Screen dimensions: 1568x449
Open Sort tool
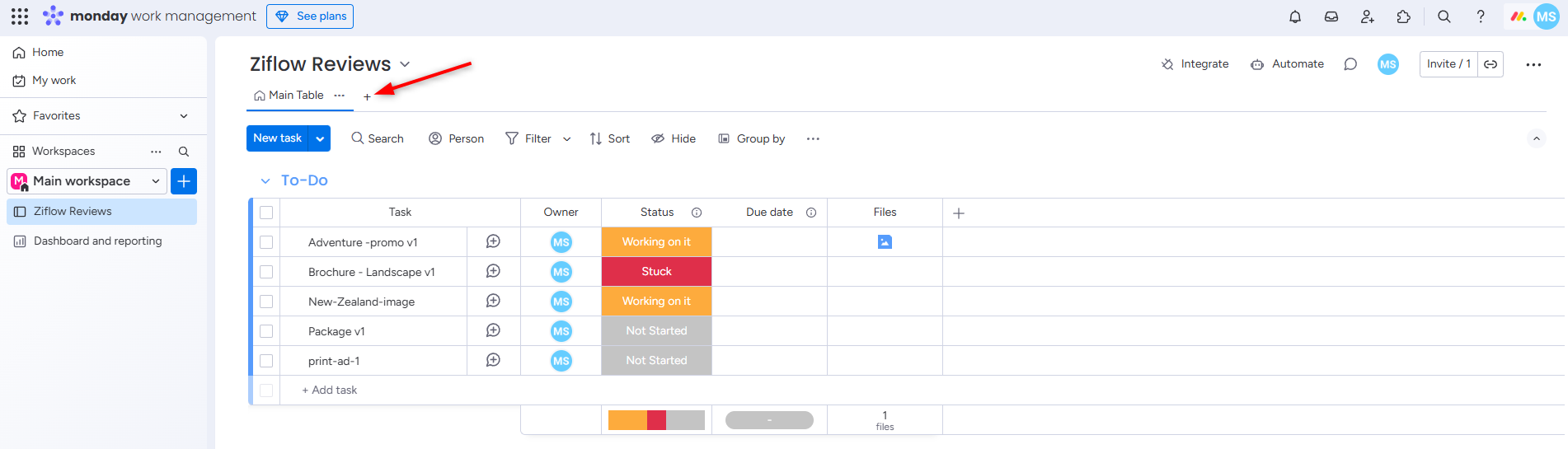pyautogui.click(x=610, y=139)
